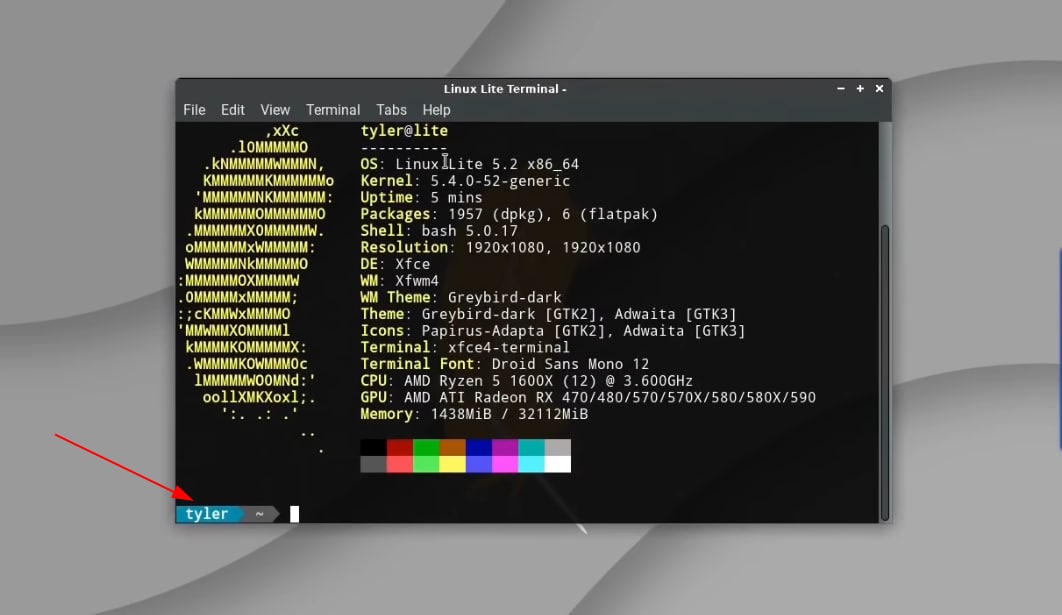Click the '~' directory prompt segment

[259, 514]
